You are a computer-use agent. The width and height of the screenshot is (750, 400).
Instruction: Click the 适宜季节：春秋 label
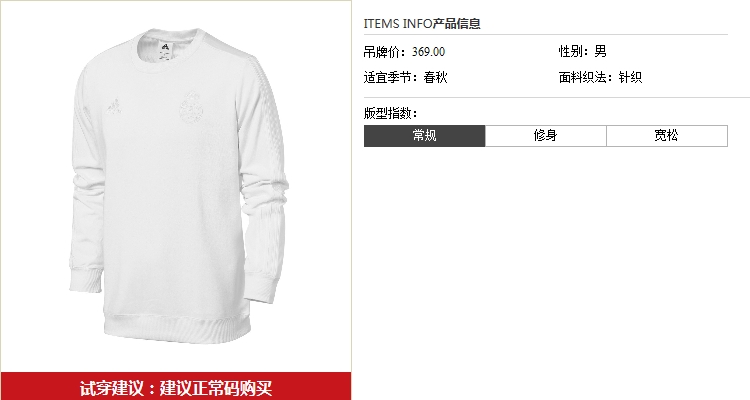click(x=405, y=77)
